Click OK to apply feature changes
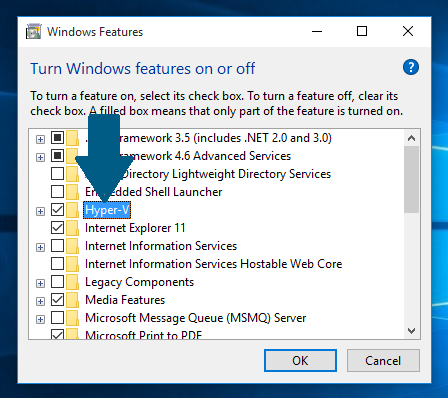This screenshot has height=398, width=448. (300, 360)
